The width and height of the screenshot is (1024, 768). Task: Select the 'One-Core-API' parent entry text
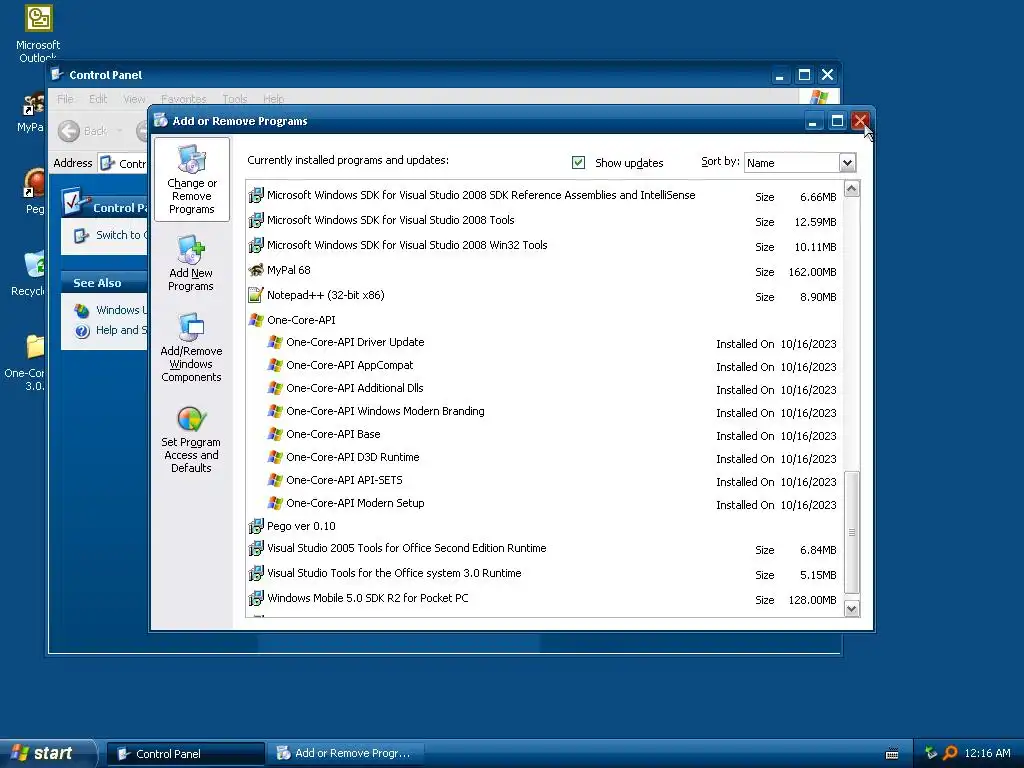pos(301,320)
